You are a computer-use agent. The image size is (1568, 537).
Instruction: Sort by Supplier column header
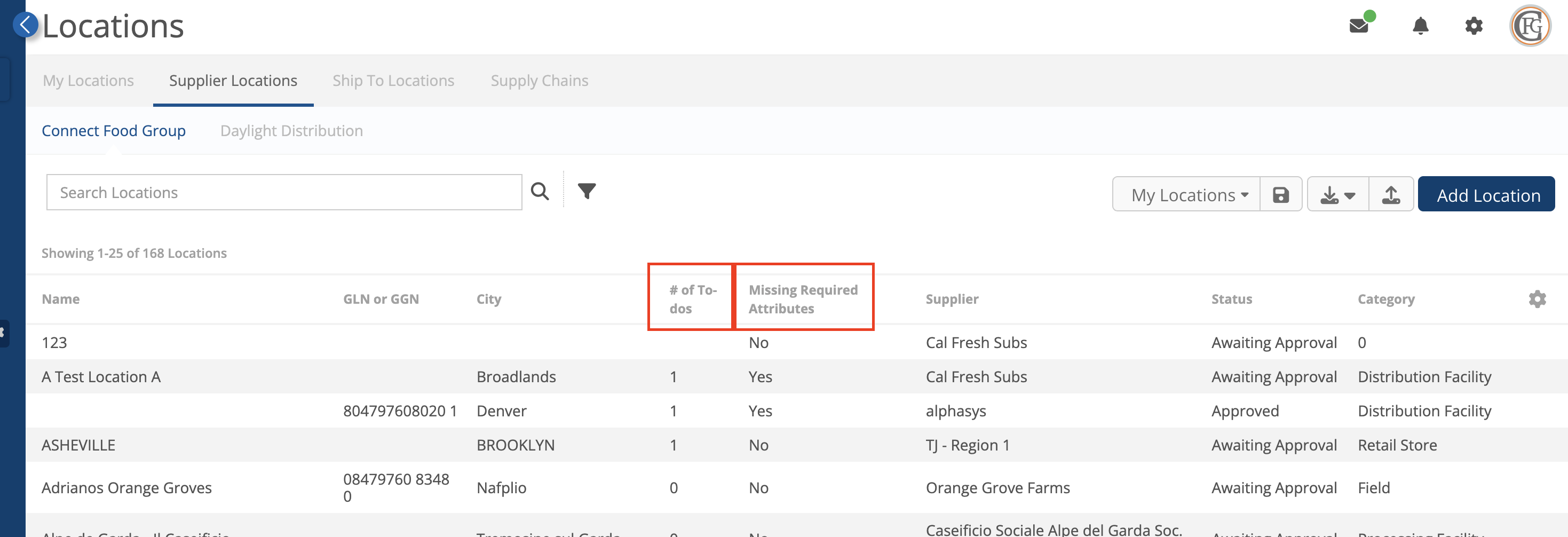[952, 299]
